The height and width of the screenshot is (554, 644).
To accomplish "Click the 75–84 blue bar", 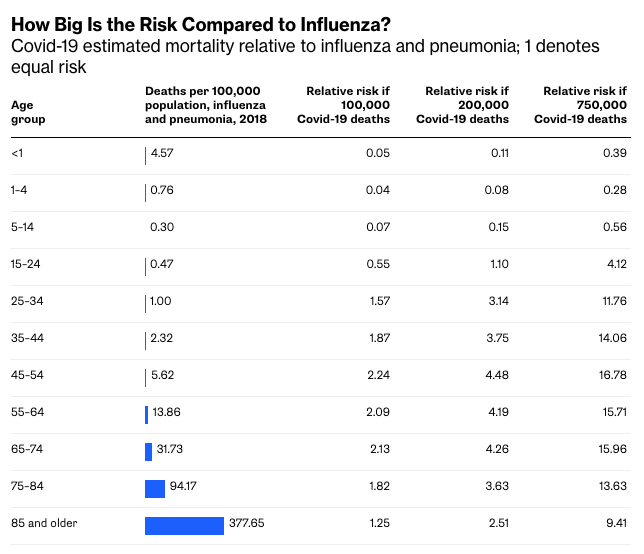I will tap(155, 488).
